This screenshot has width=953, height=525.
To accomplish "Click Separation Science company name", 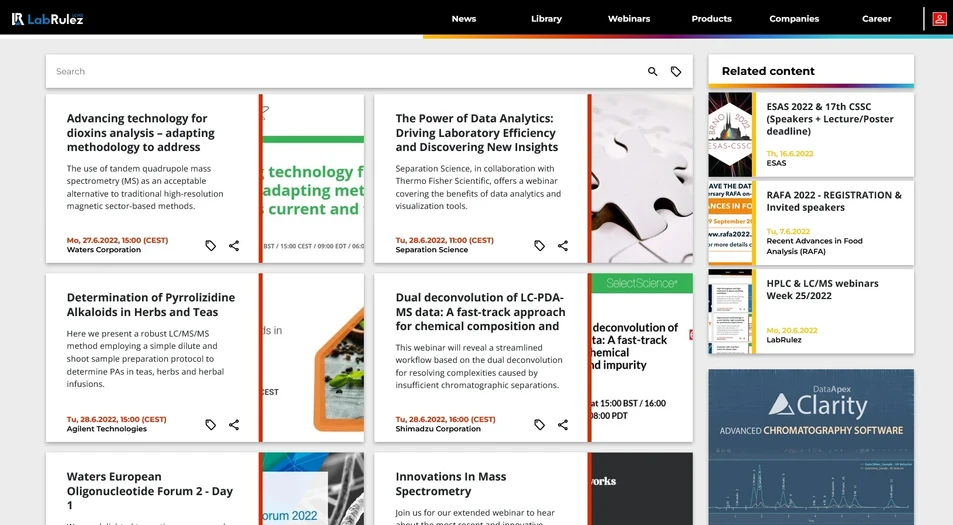I will 432,250.
